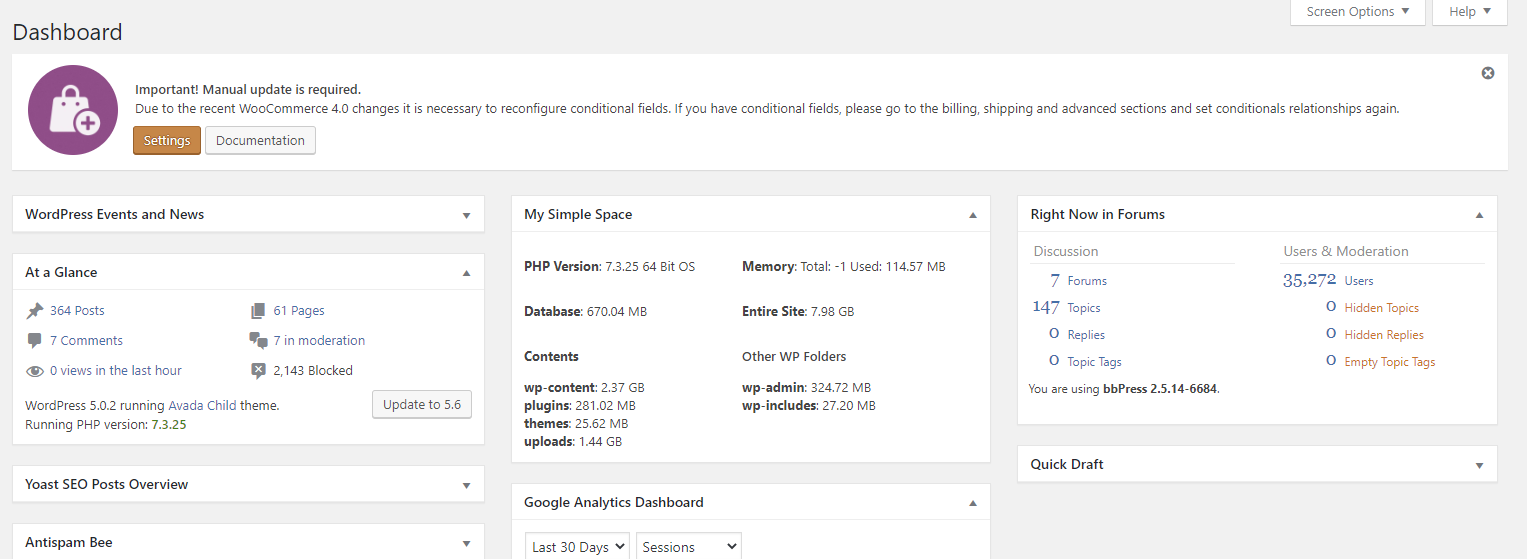The height and width of the screenshot is (559, 1527).
Task: Dismiss the manual update notice
Action: [x=1488, y=73]
